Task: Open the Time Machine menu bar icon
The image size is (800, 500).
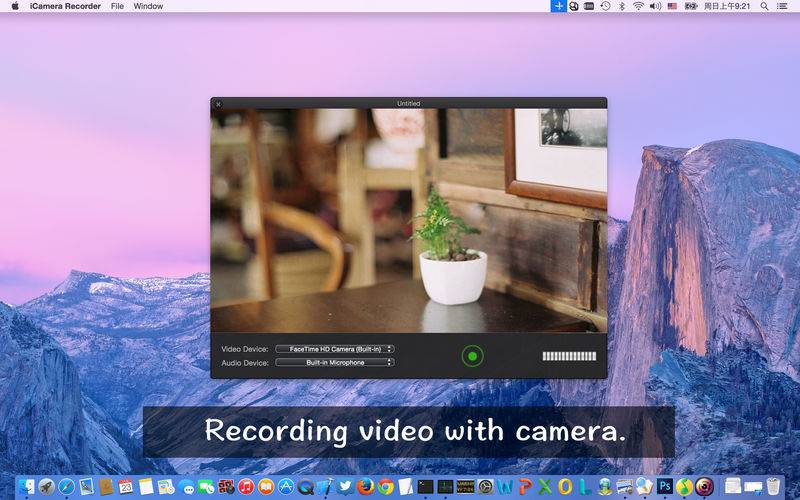Action: click(605, 6)
